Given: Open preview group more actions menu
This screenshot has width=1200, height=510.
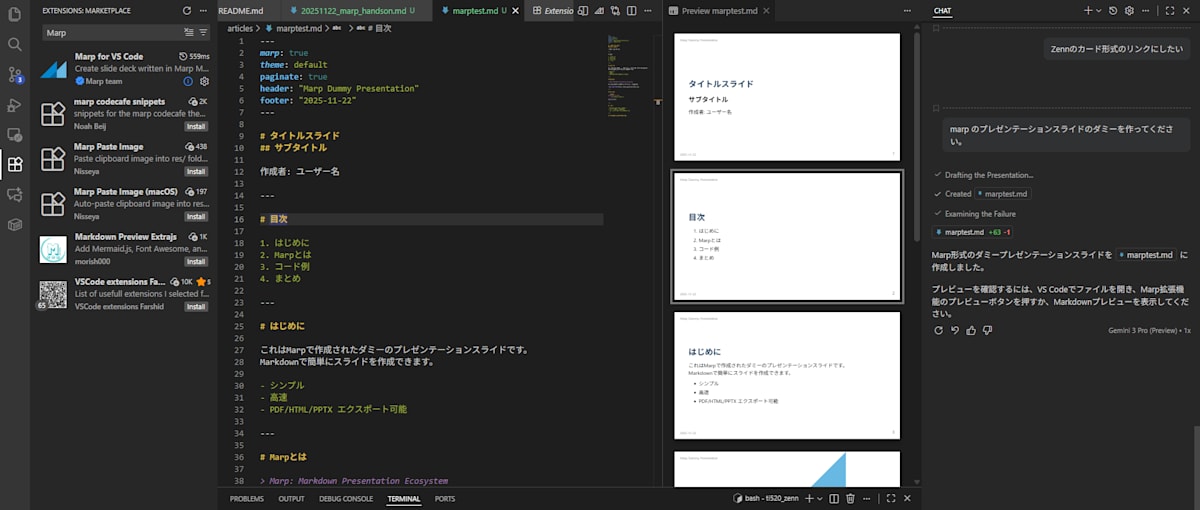Looking at the screenshot, I should pyautogui.click(x=908, y=10).
